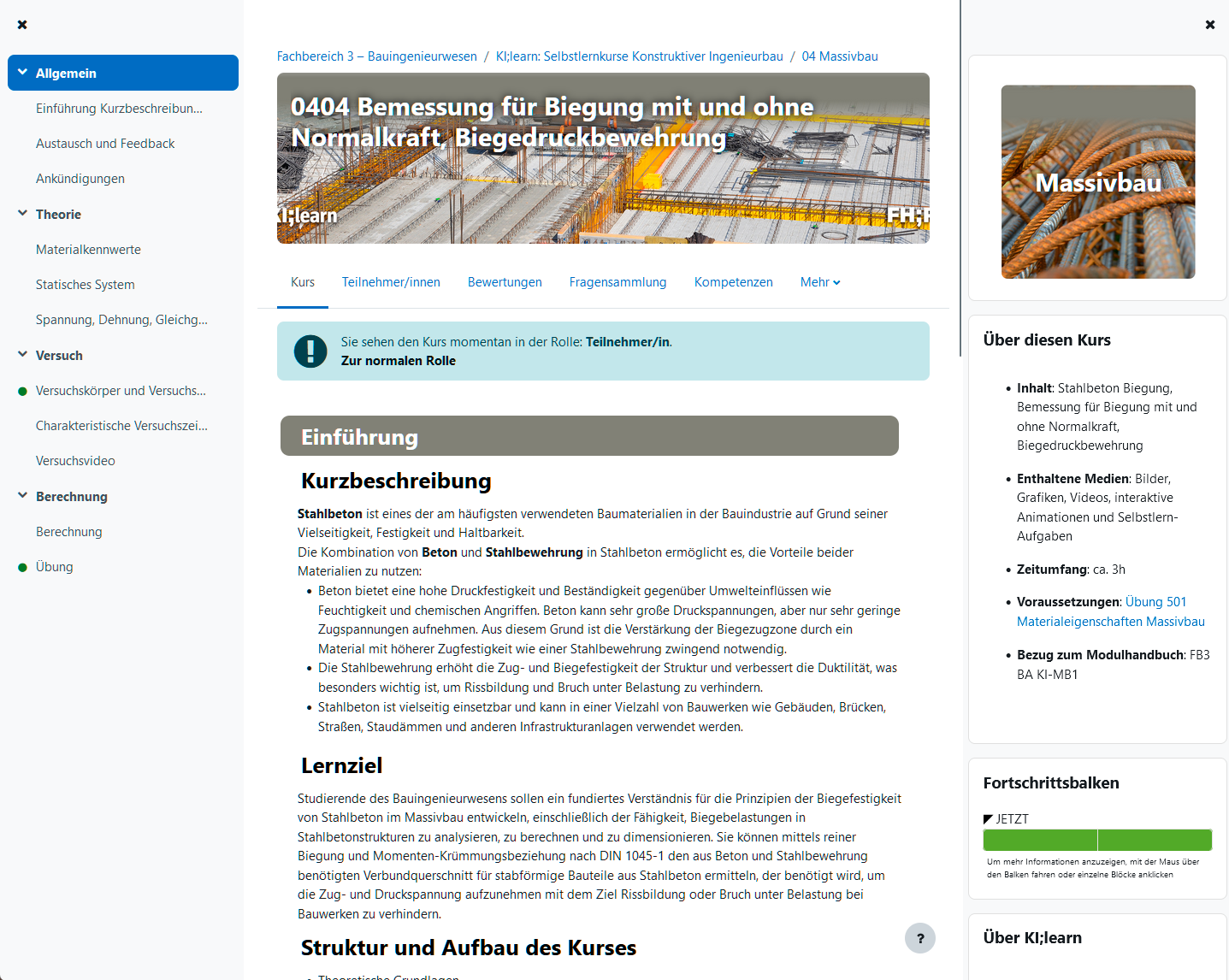Open the Übung 501 prerequisite link

click(1156, 602)
